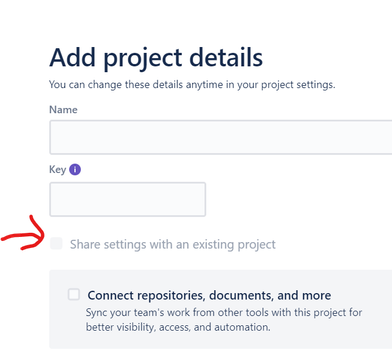Click the 'Key' field label
Screen dimensions: 392x363
(58, 170)
